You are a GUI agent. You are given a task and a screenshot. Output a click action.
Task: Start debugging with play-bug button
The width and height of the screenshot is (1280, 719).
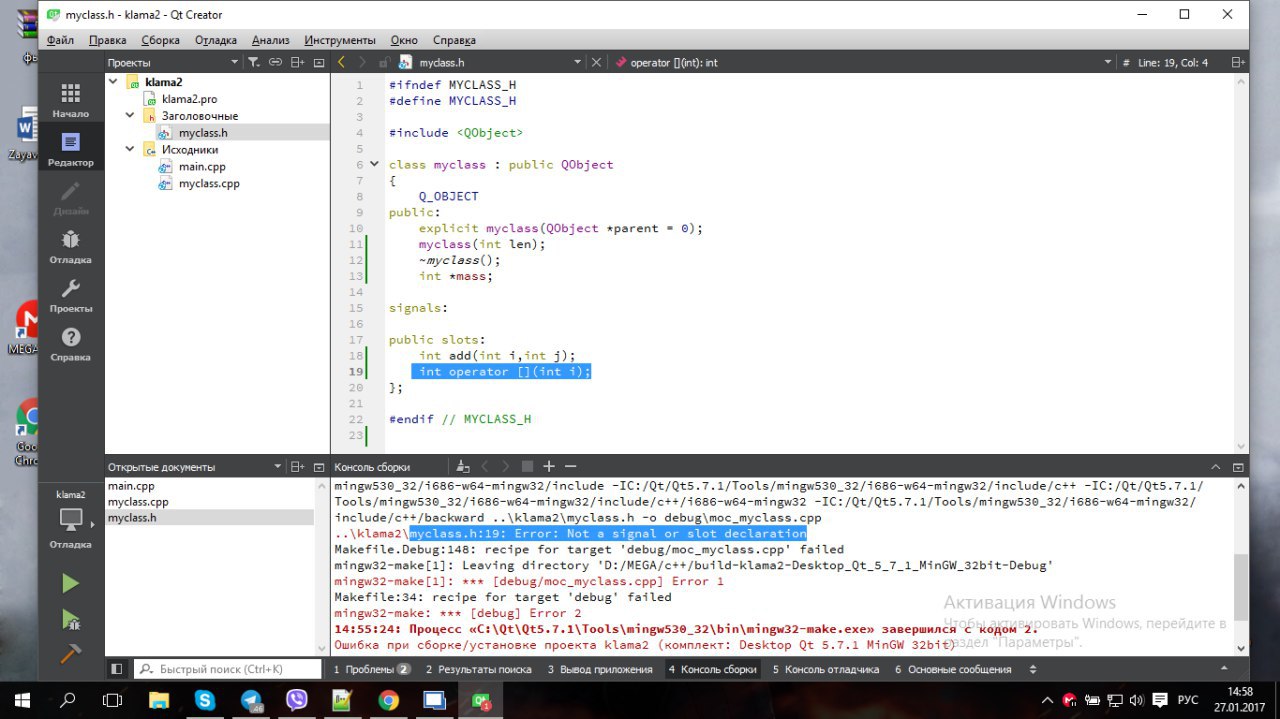(70, 619)
